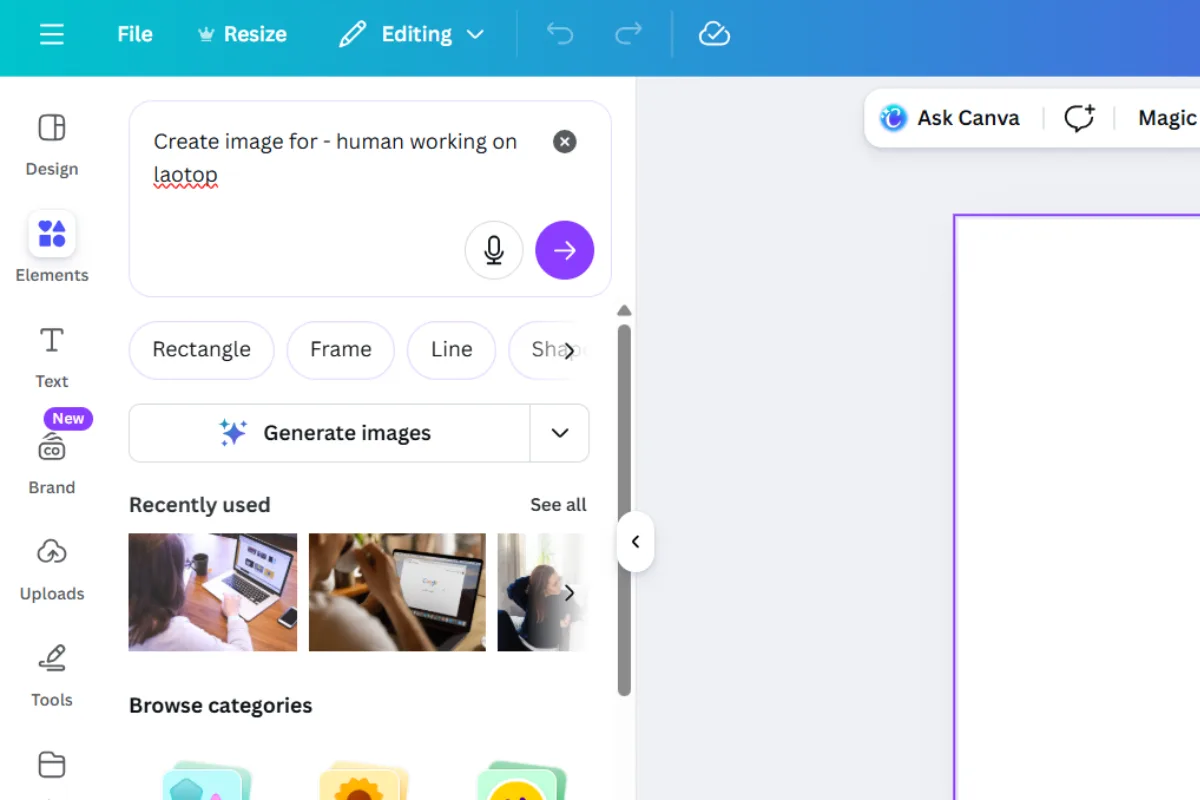The height and width of the screenshot is (800, 1200).
Task: Open Ask Canva
Action: click(x=948, y=117)
